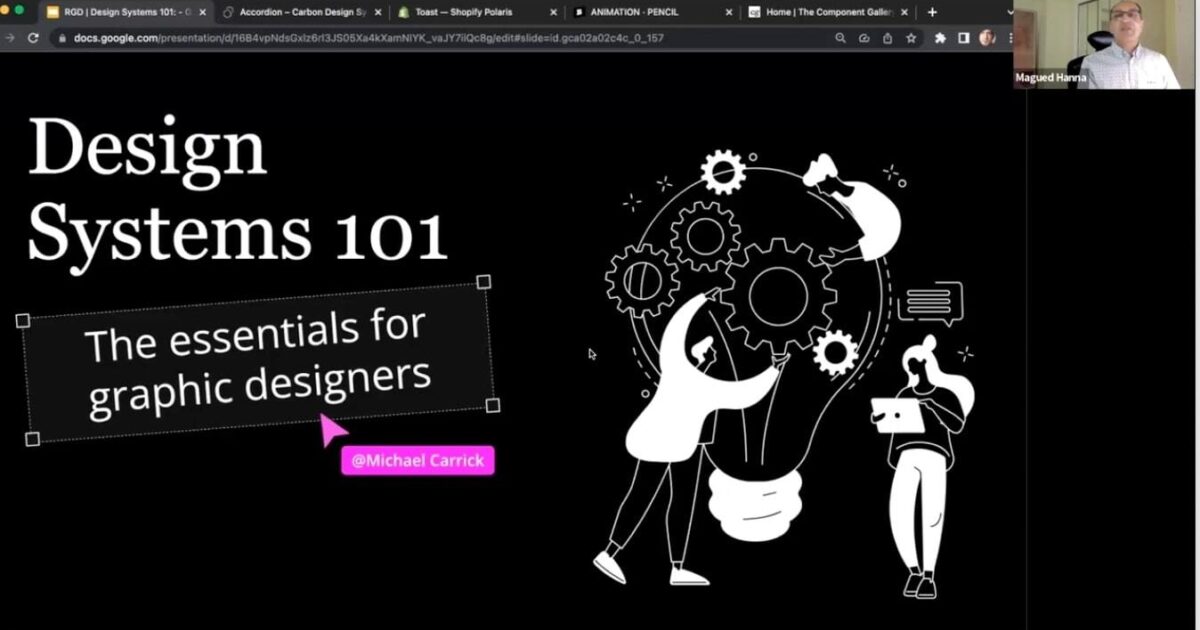Select the essentials for graphic designers text box
1200x630 pixels.
pyautogui.click(x=258, y=361)
